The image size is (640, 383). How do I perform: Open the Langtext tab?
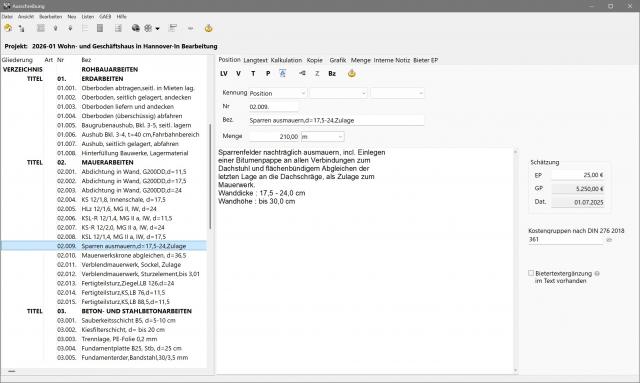pos(256,60)
